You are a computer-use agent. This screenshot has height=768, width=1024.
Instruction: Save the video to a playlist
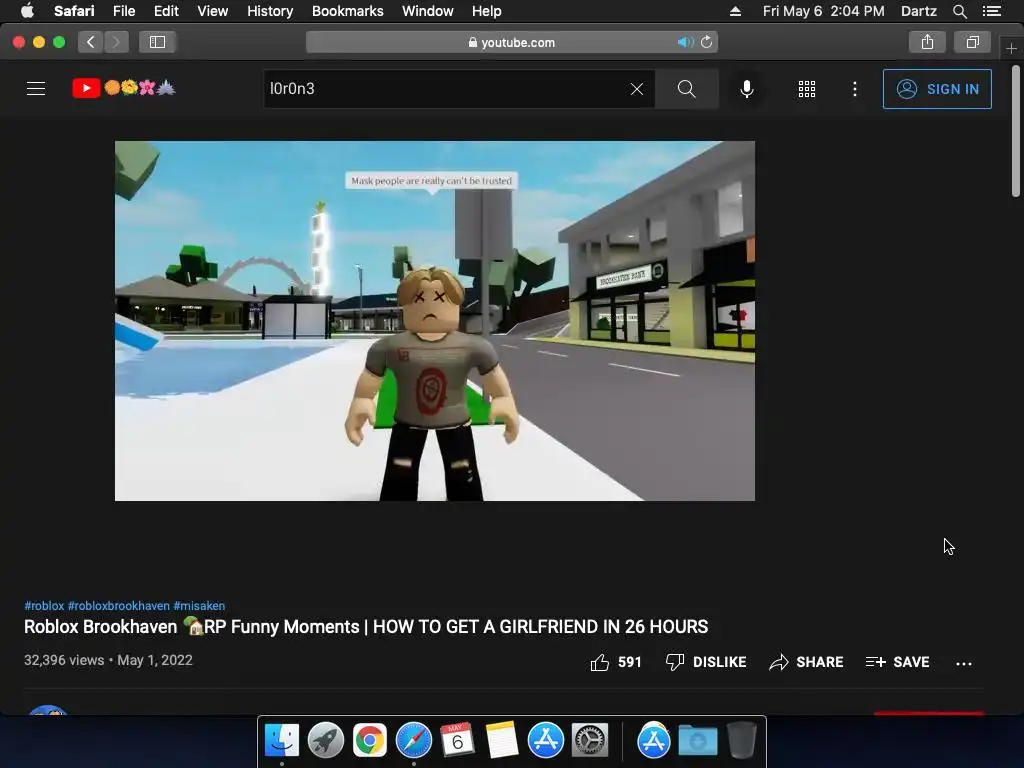(897, 662)
